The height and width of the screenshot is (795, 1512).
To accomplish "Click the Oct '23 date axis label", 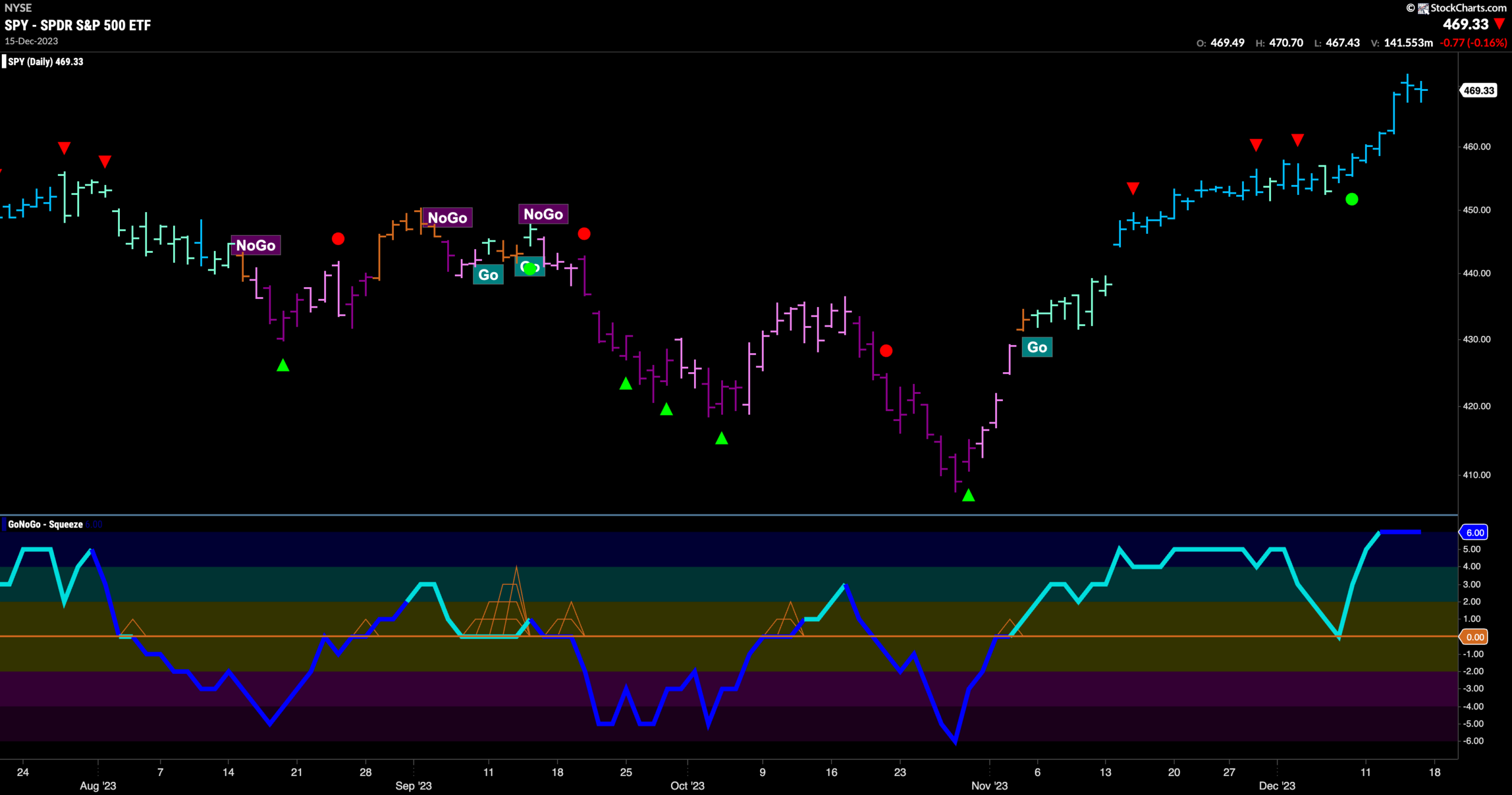I will point(687,786).
